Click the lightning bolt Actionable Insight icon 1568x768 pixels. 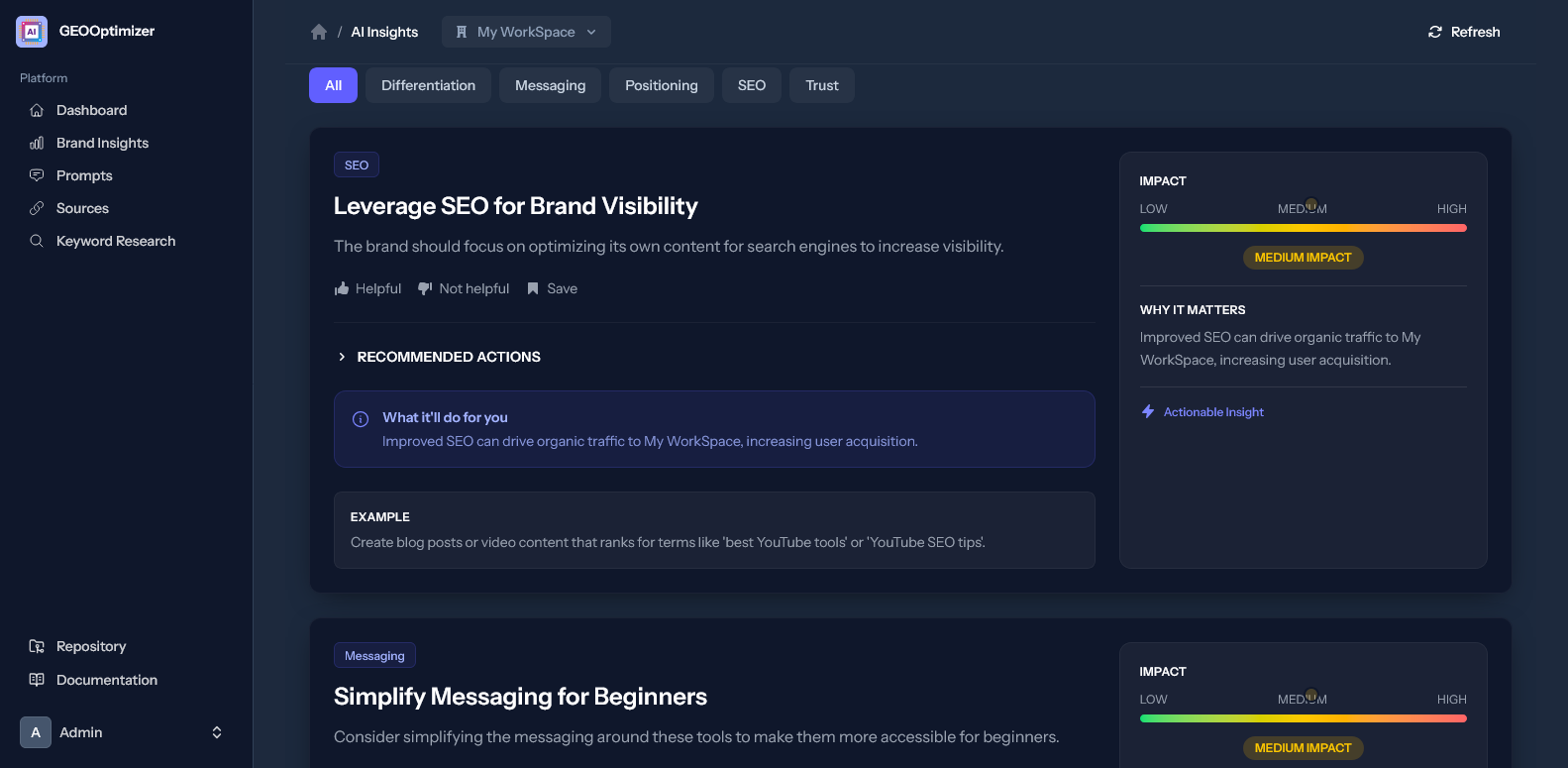pos(1148,411)
